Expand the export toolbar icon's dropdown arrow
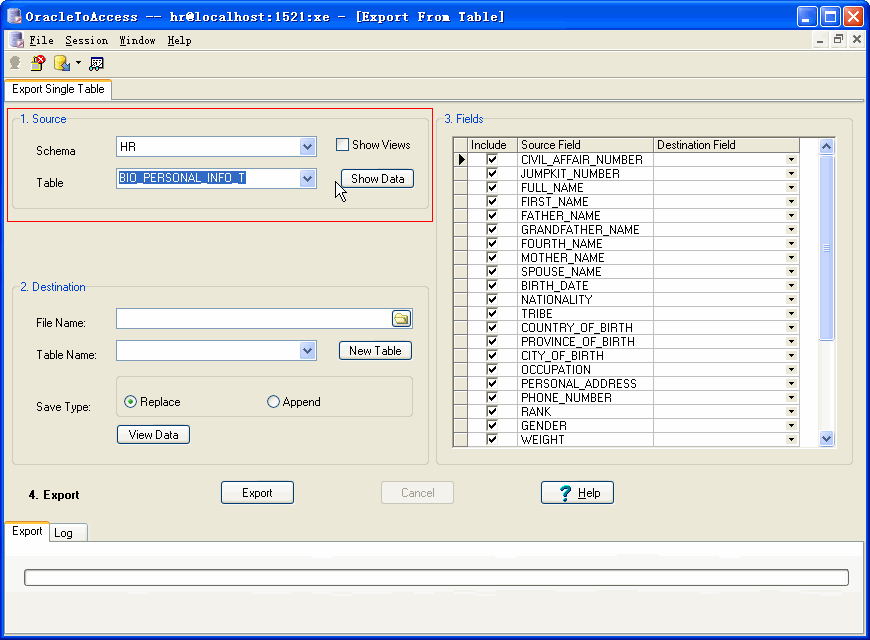This screenshot has height=640, width=870. [x=78, y=63]
